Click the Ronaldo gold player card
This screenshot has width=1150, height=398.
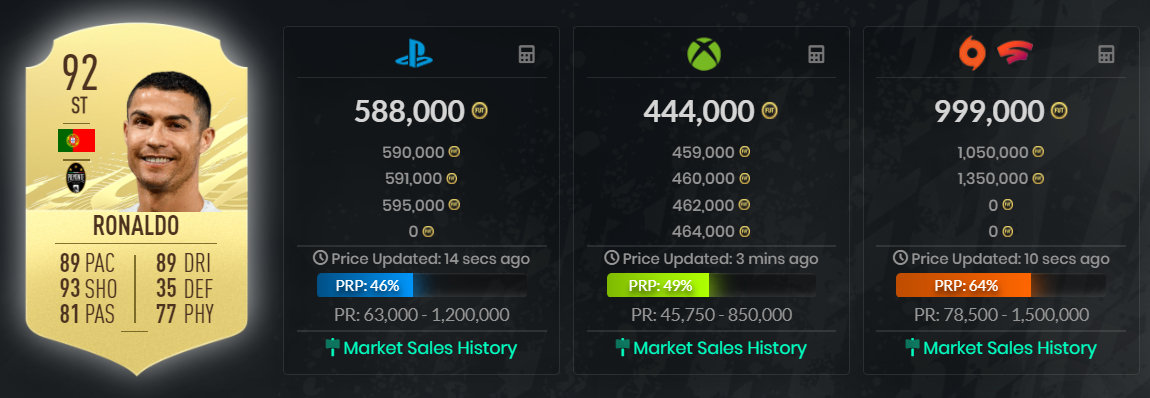pos(136,199)
